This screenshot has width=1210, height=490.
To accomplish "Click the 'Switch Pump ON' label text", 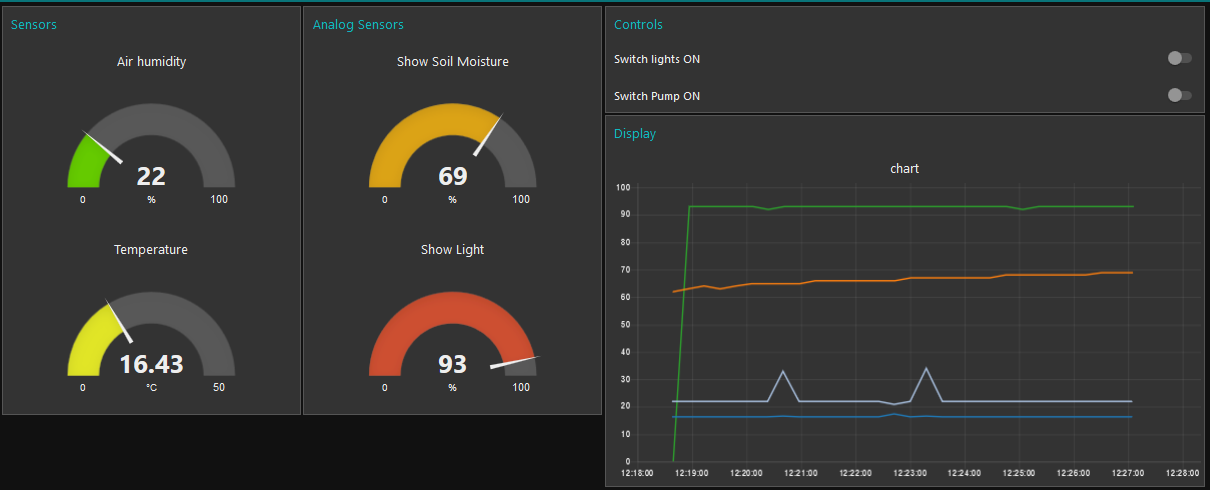I will click(x=657, y=96).
